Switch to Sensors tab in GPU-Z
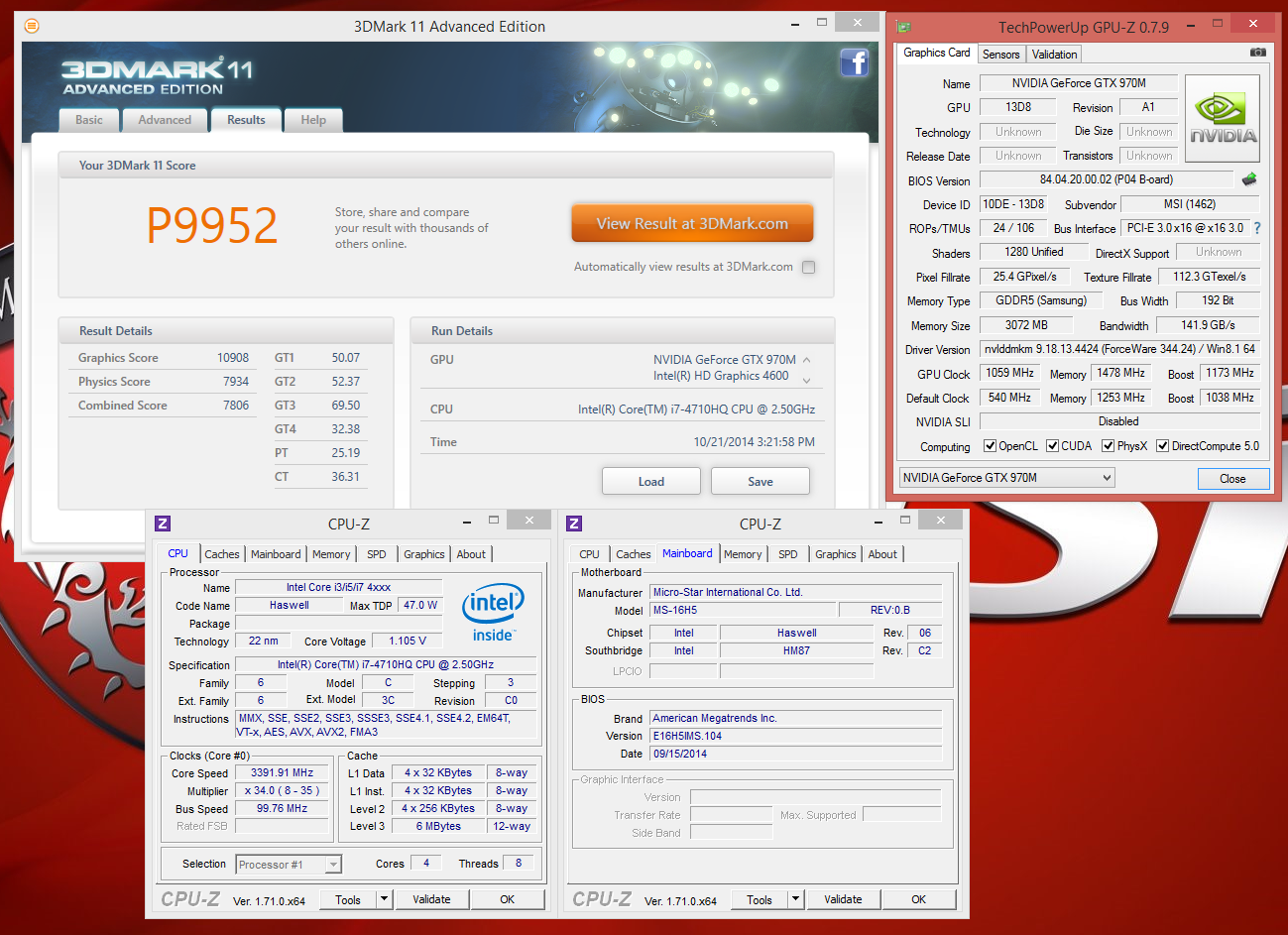 tap(1001, 55)
